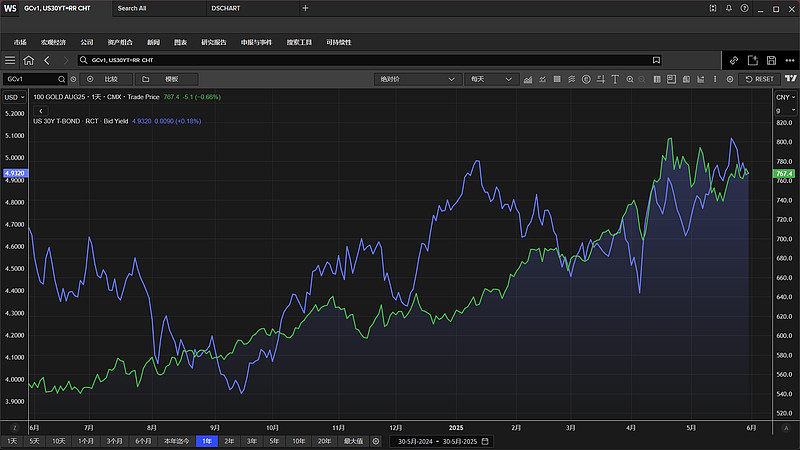This screenshot has height=450, width=800.
Task: Toggle the 5天 range button
Action: click(x=34, y=441)
